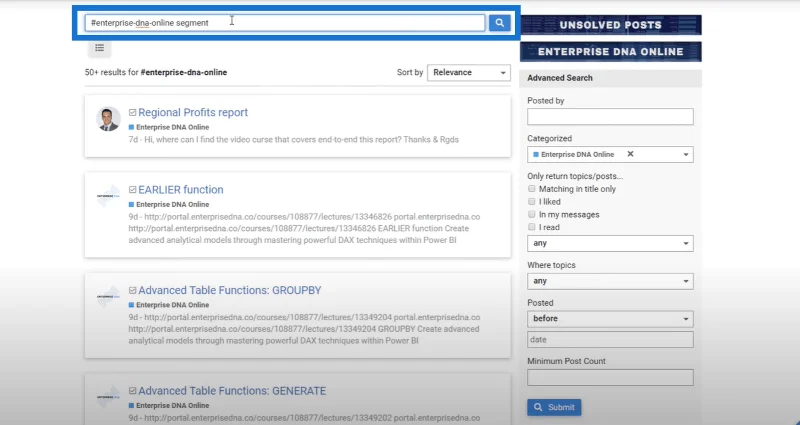800x425 pixels.
Task: Click the solved checkmark icon next to Regional Profits report
Action: tap(133, 113)
